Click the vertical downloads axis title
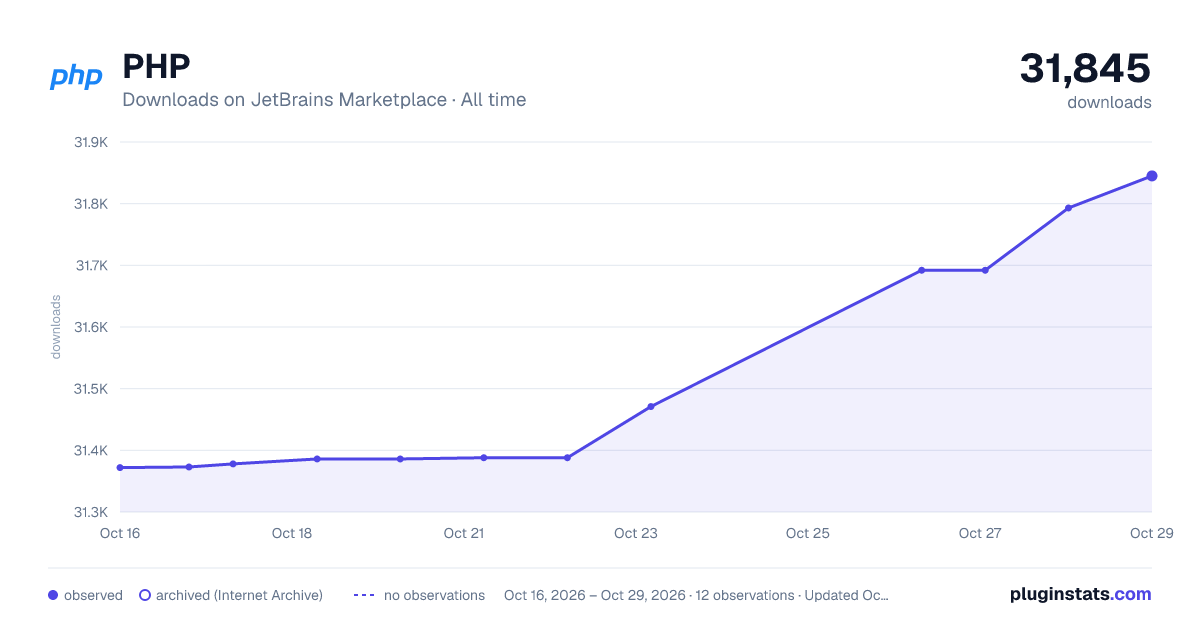The height and width of the screenshot is (630, 1200). tap(56, 326)
